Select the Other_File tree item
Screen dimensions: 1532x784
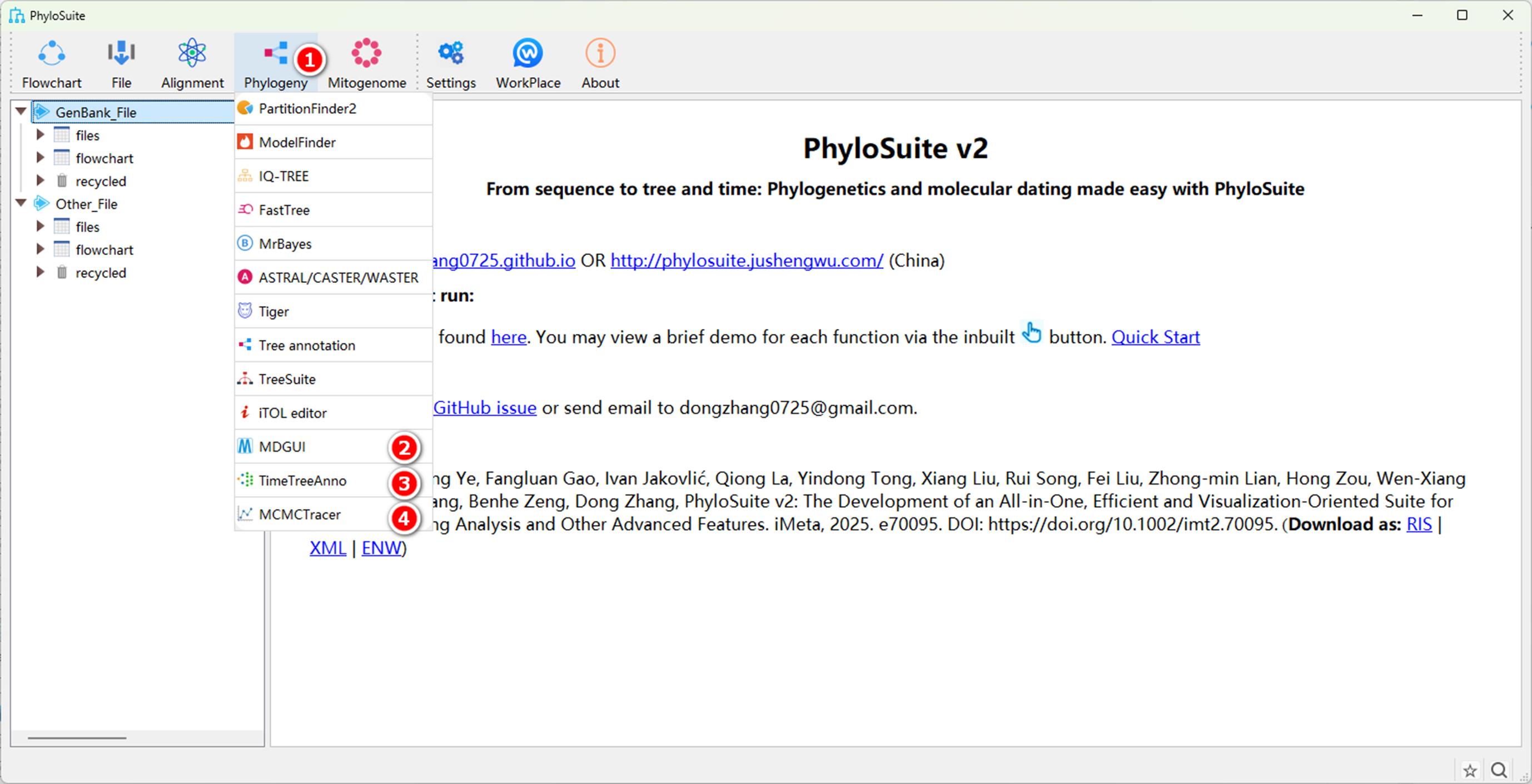tap(86, 204)
